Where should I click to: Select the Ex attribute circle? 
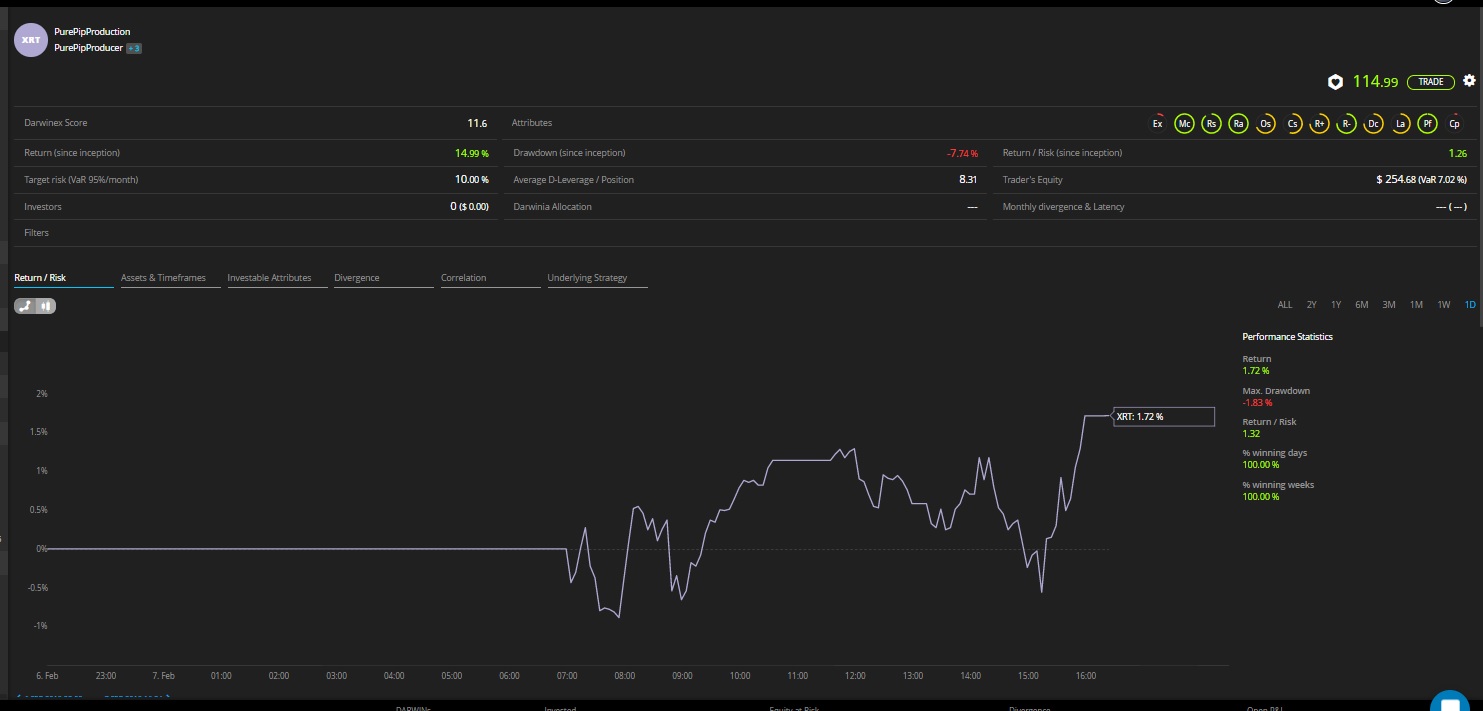click(x=1157, y=123)
